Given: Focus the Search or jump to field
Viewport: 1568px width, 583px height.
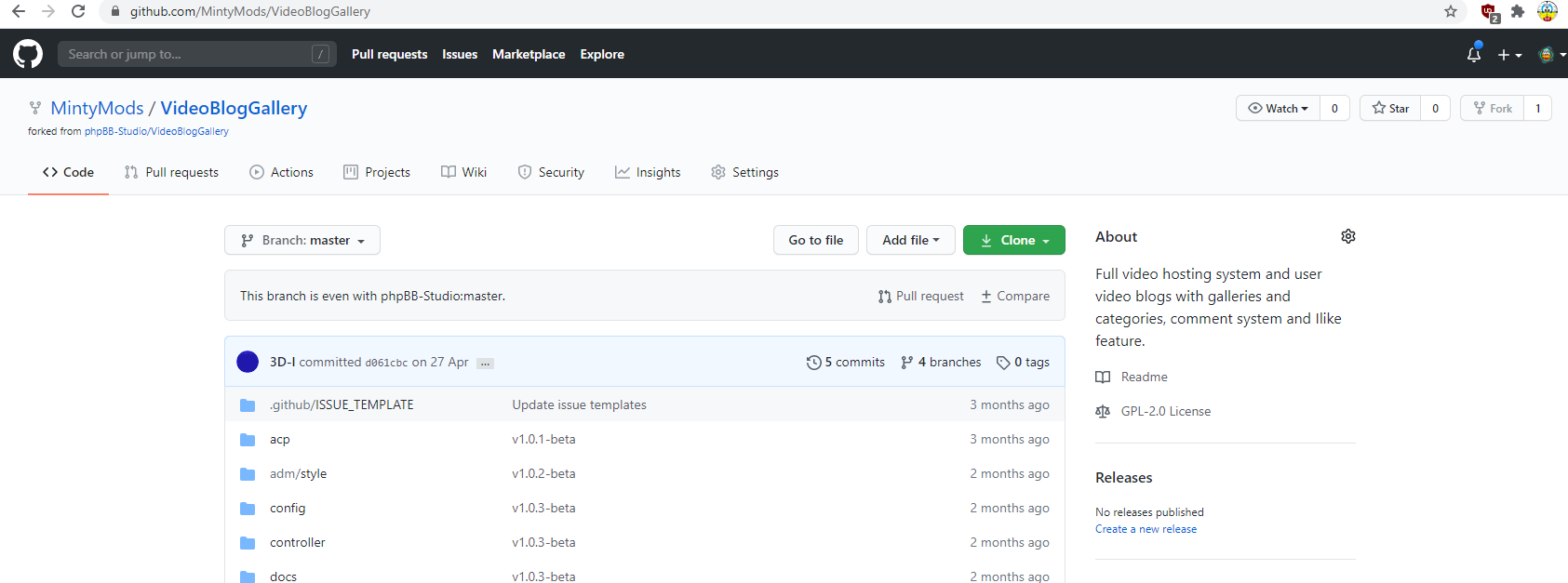Looking at the screenshot, I should (x=186, y=54).
